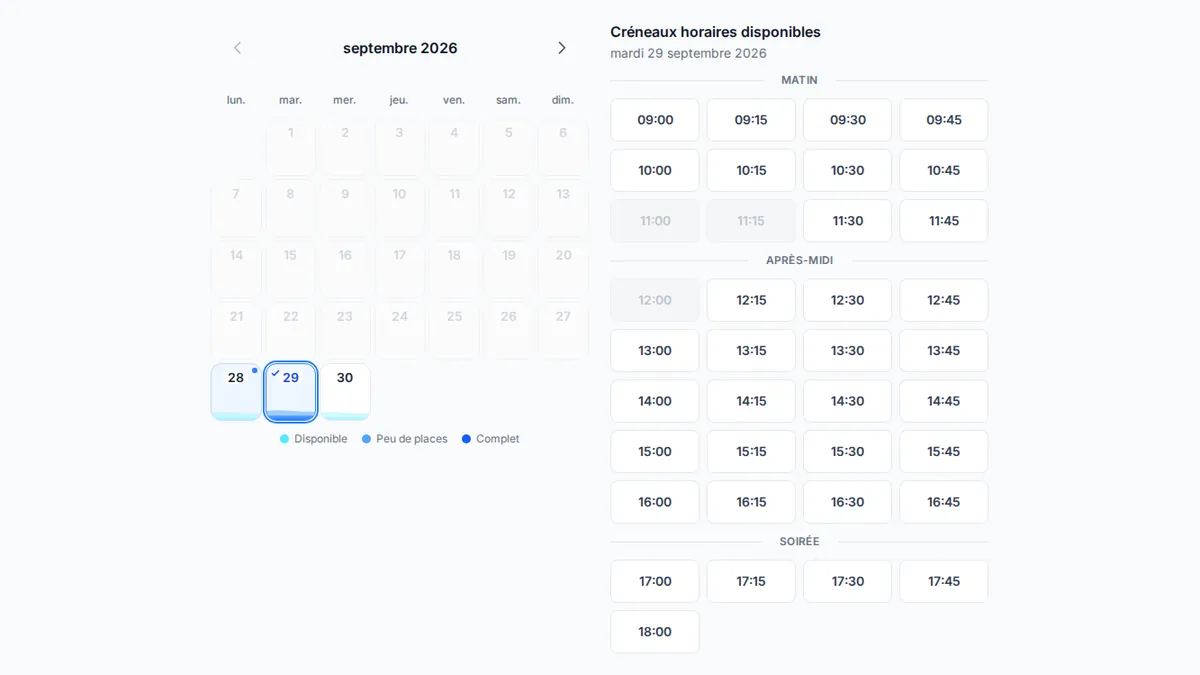The height and width of the screenshot is (675, 1200).
Task: Click disabled day 1 in the calendar
Action: pos(291,147)
